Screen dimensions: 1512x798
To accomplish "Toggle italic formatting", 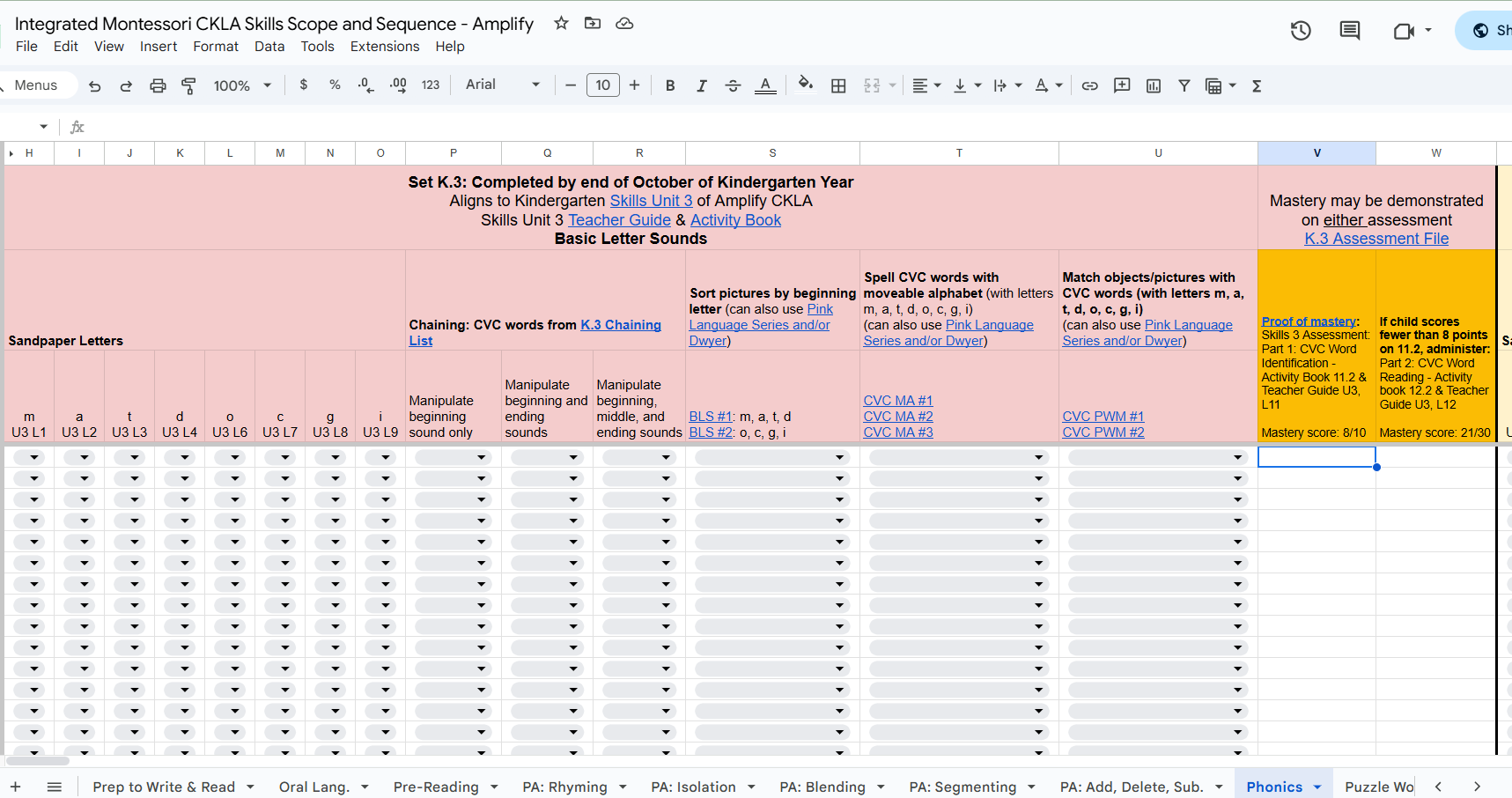I will pyautogui.click(x=701, y=85).
